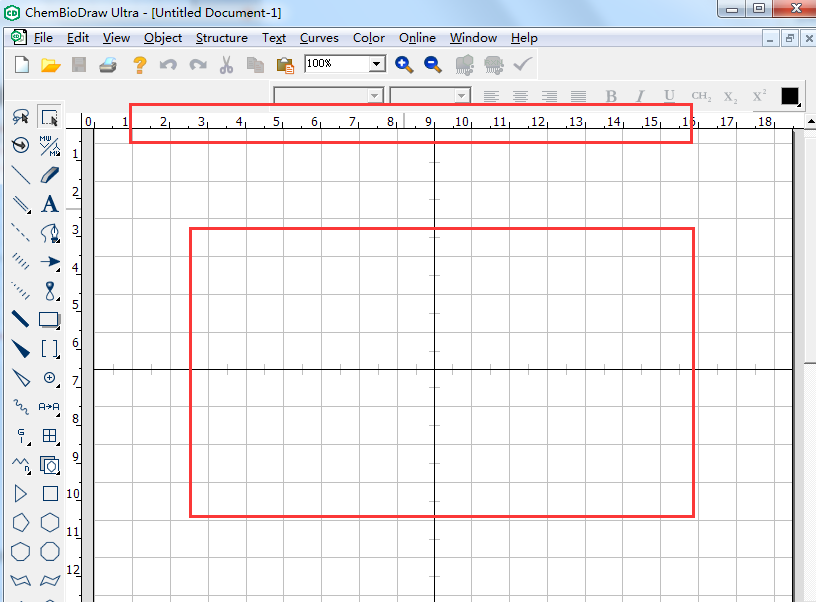Pick the Structure Perspective rotation tool
This screenshot has height=602, width=816.
pos(21,145)
